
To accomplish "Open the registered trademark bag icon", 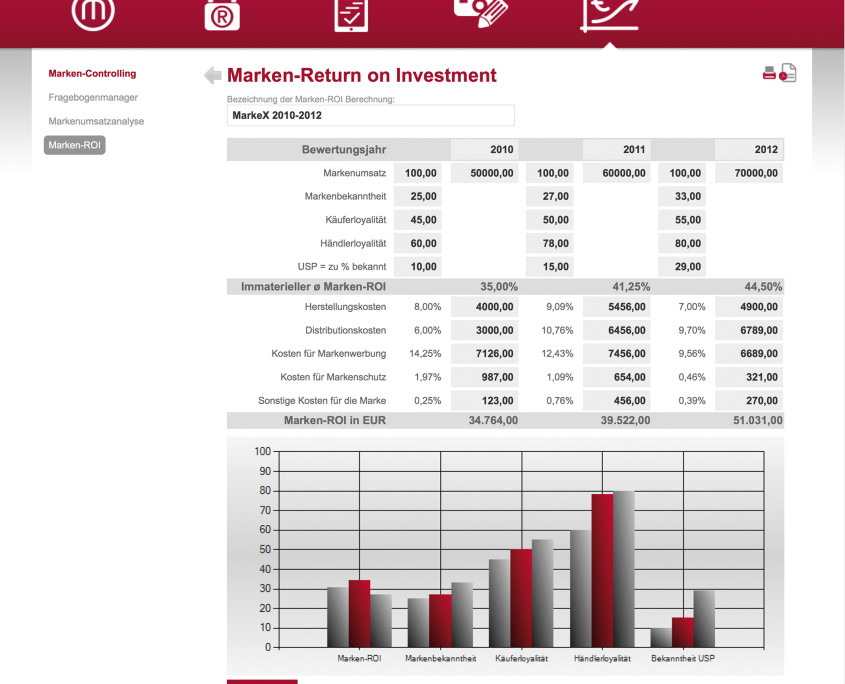I will pyautogui.click(x=222, y=15).
